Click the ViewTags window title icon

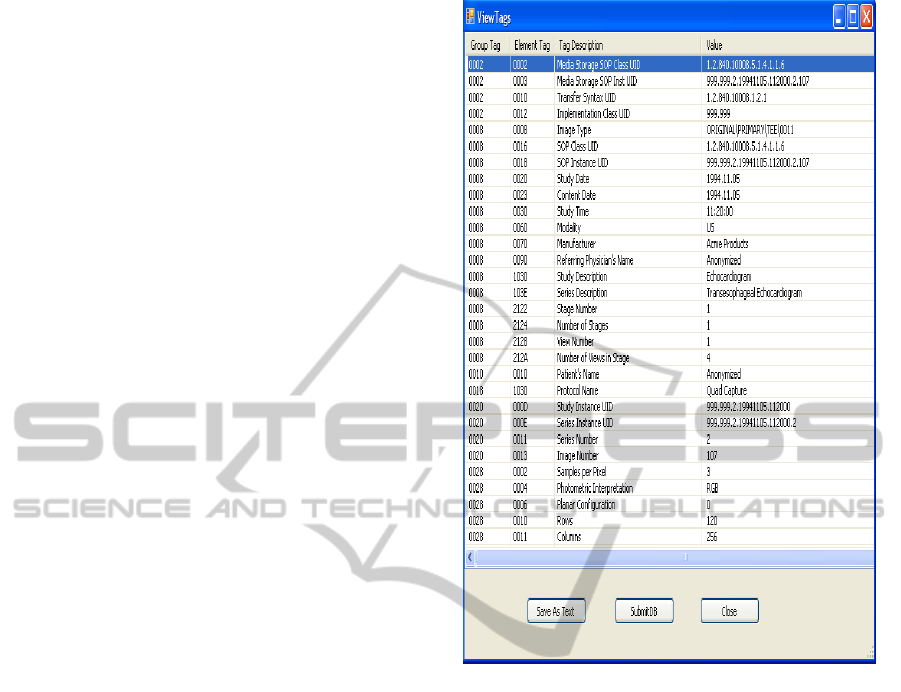point(471,17)
